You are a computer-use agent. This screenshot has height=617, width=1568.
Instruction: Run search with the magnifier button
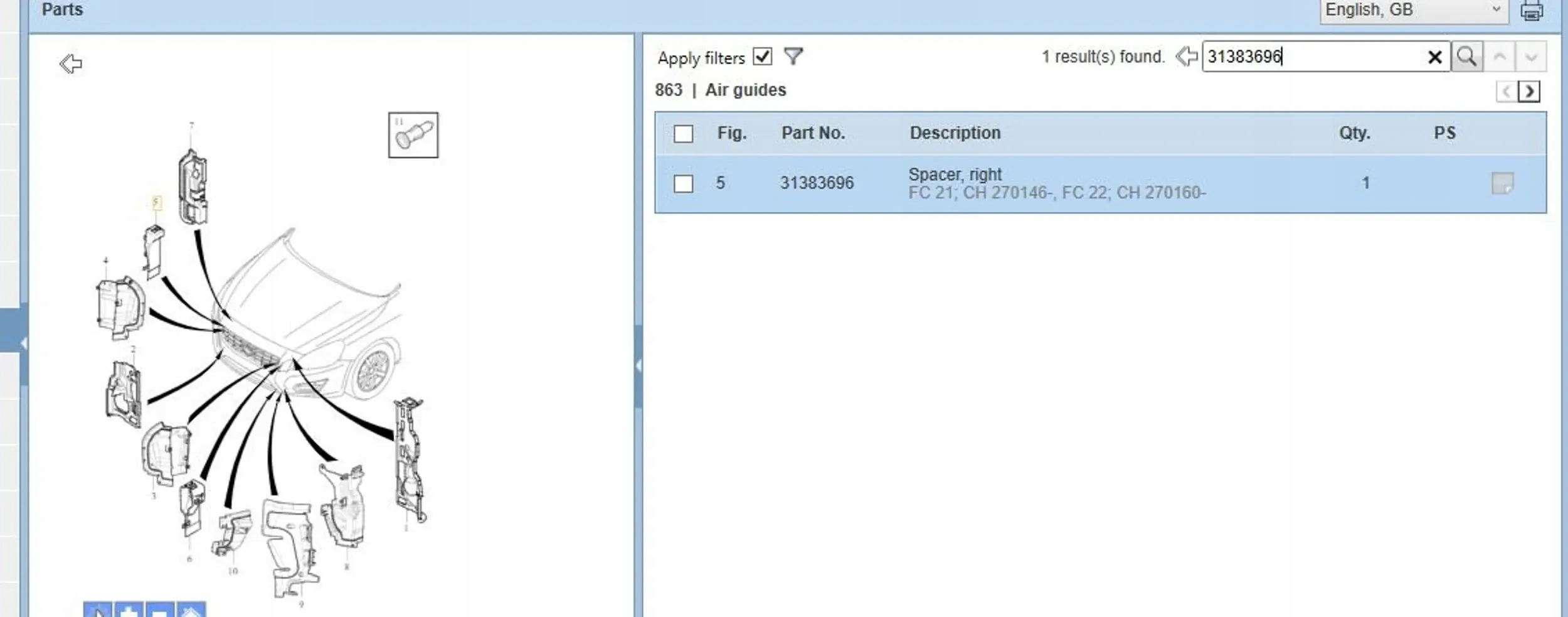click(1466, 56)
